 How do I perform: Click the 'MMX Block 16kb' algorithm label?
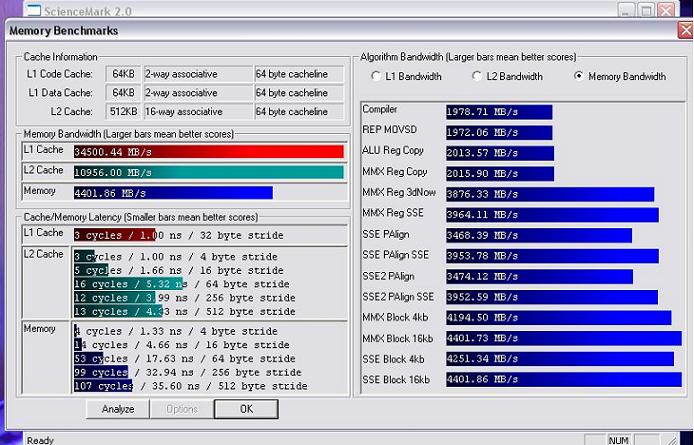[397, 339]
